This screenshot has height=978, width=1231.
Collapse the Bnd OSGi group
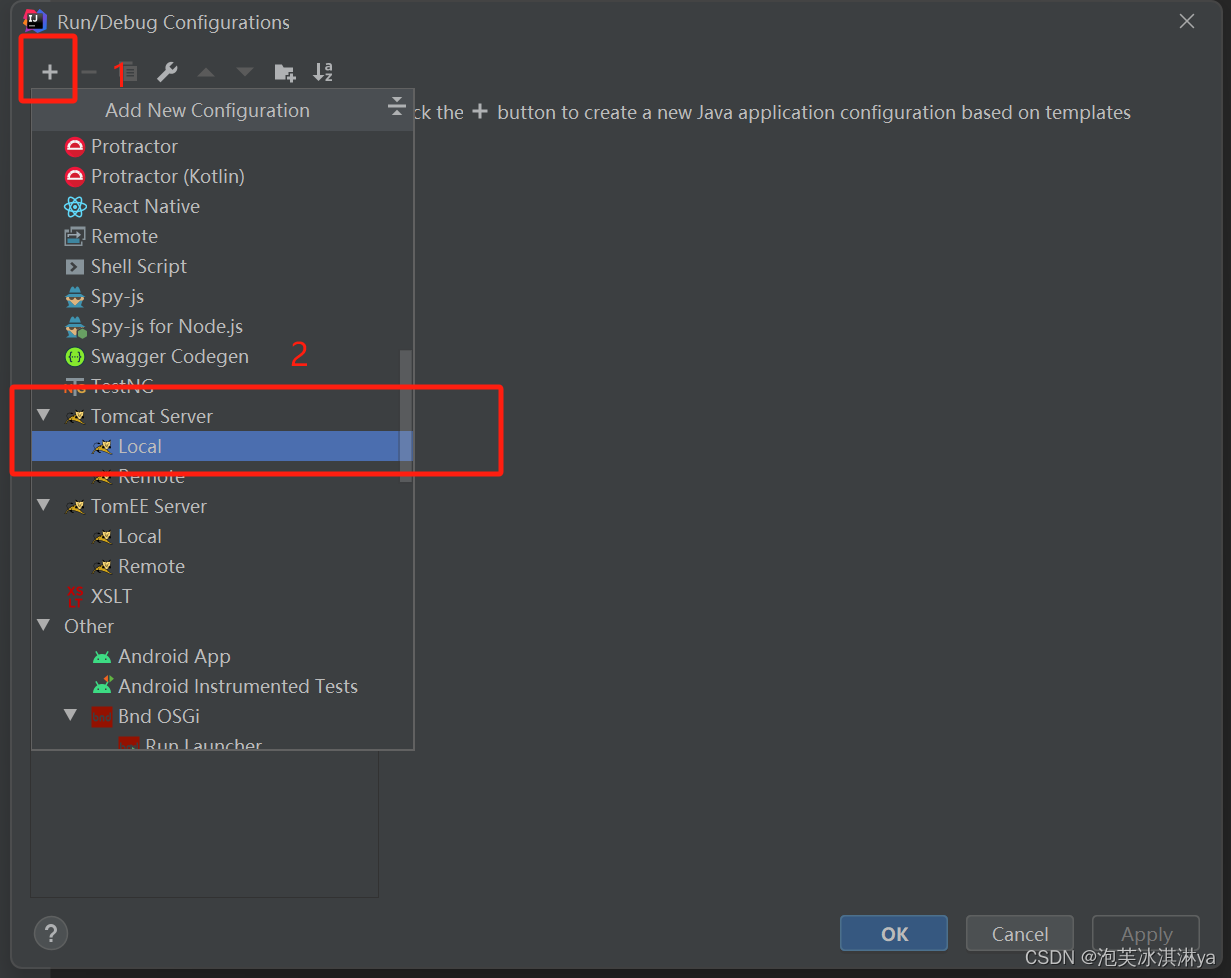pyautogui.click(x=70, y=715)
